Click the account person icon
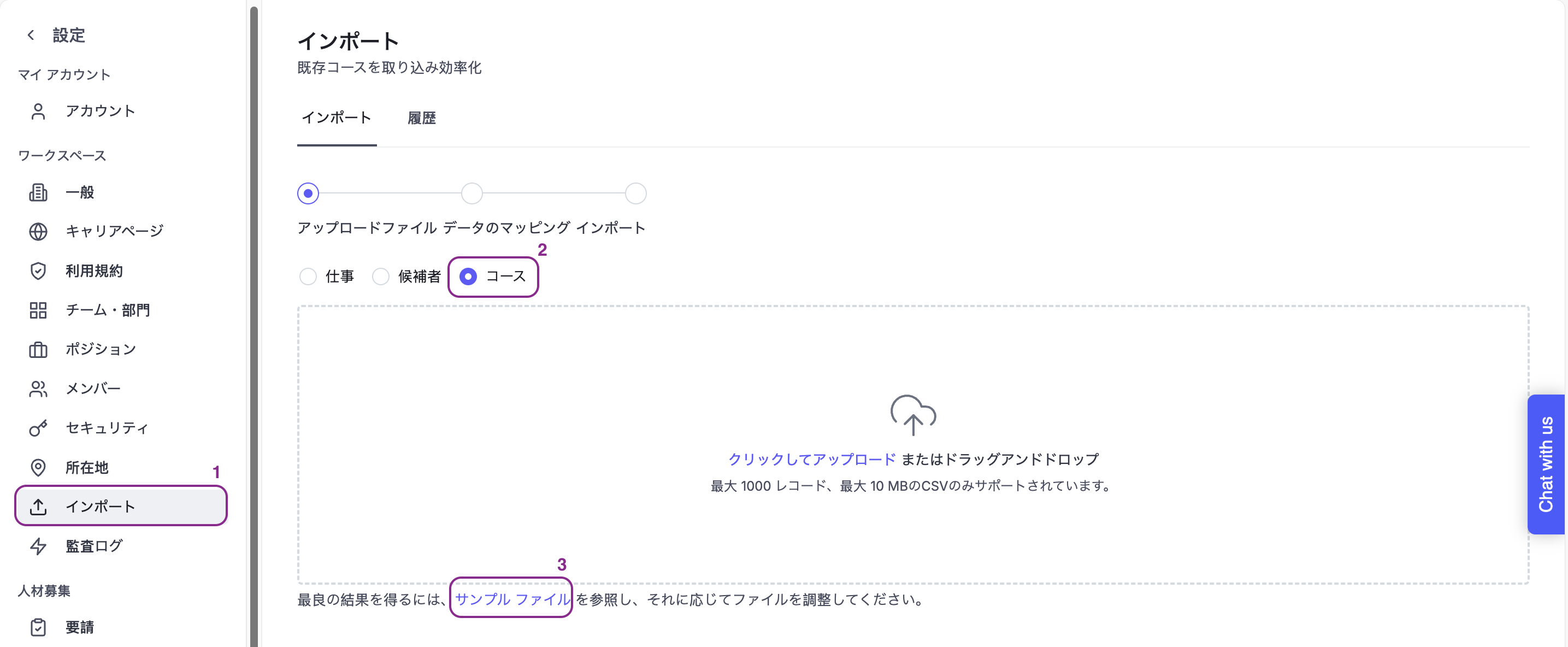 (x=38, y=111)
